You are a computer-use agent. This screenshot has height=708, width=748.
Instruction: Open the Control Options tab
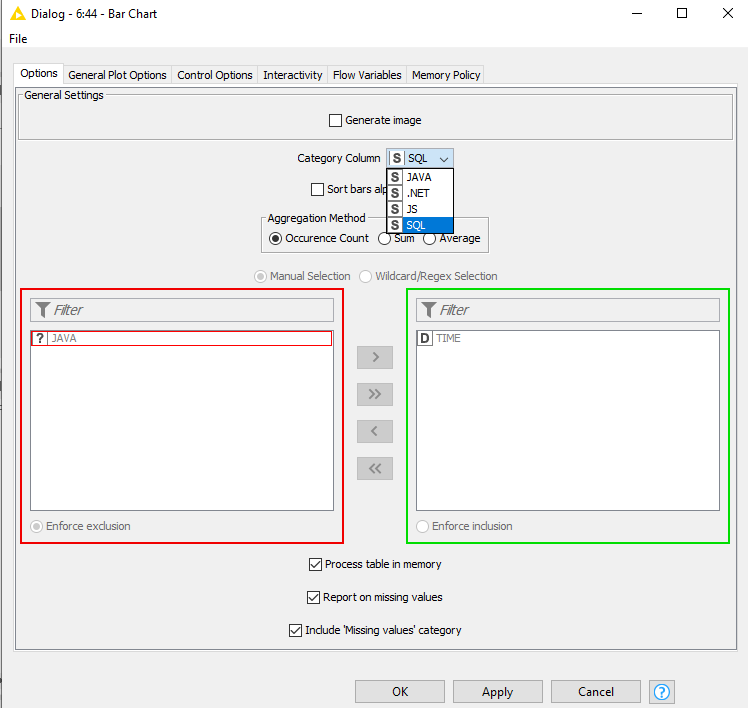tap(215, 75)
